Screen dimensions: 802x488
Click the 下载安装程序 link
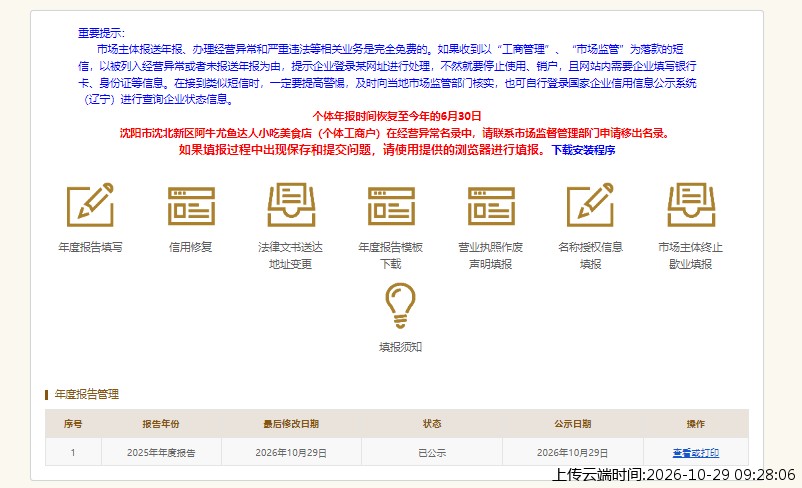[583, 150]
